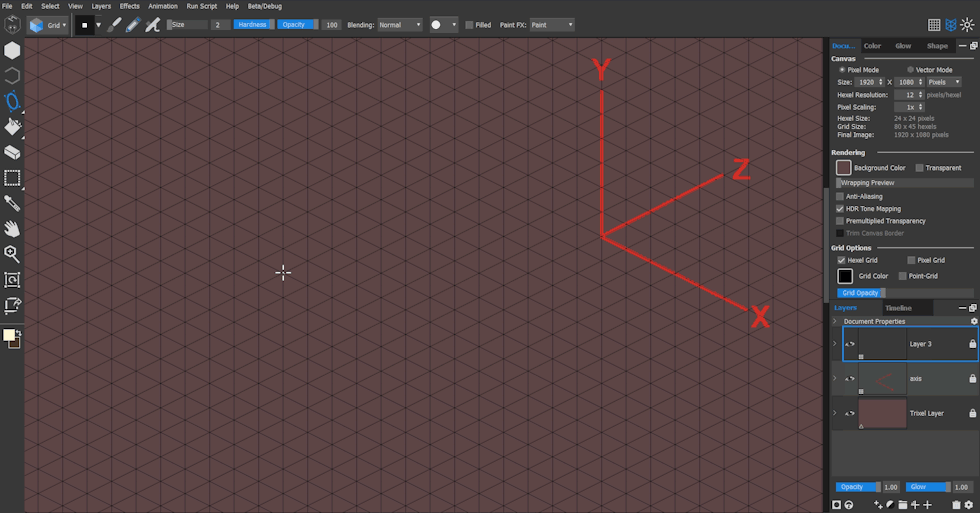Open the Blending mode dropdown
This screenshot has width=980, height=513.
[399, 25]
